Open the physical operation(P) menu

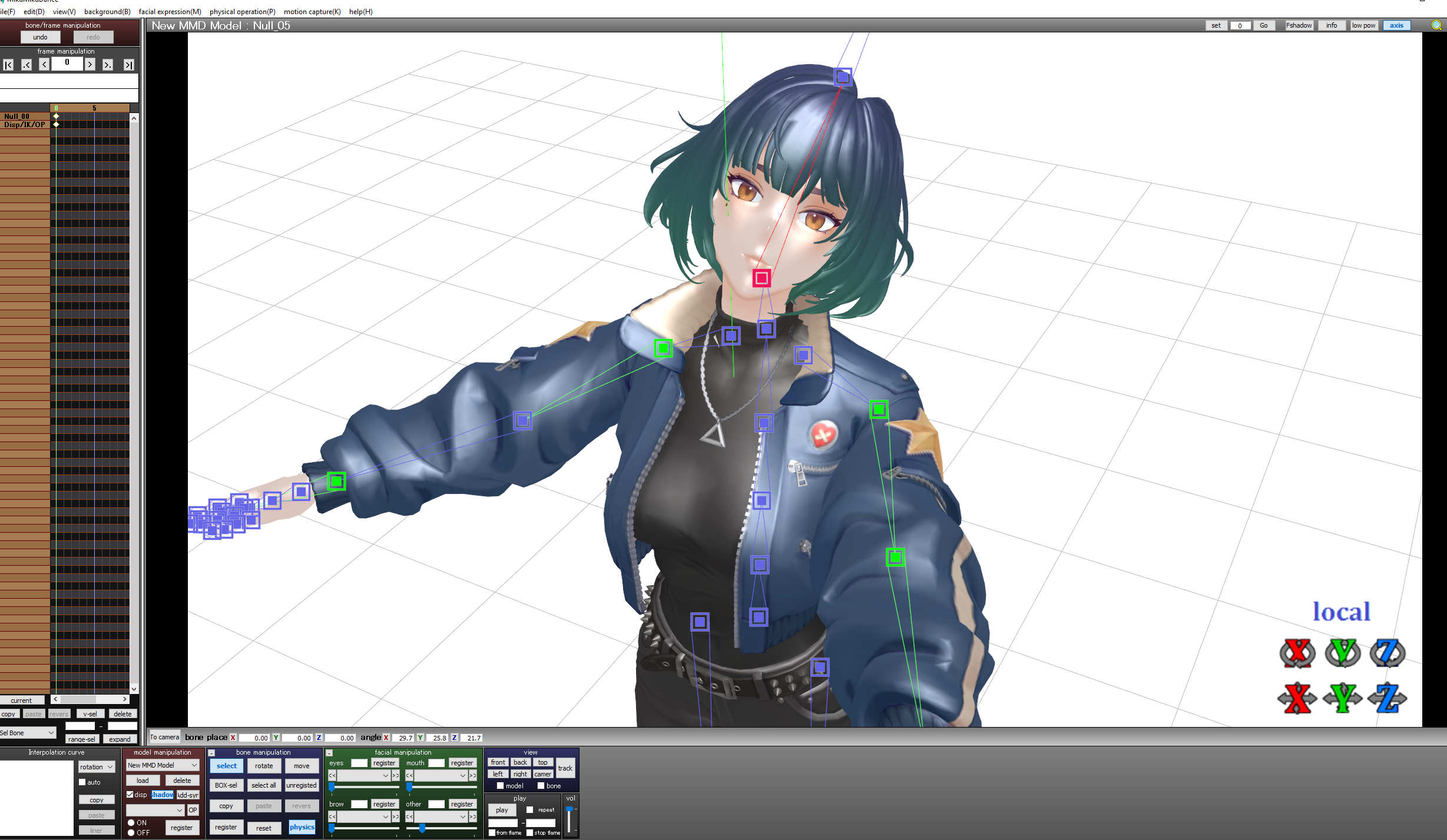(x=242, y=12)
